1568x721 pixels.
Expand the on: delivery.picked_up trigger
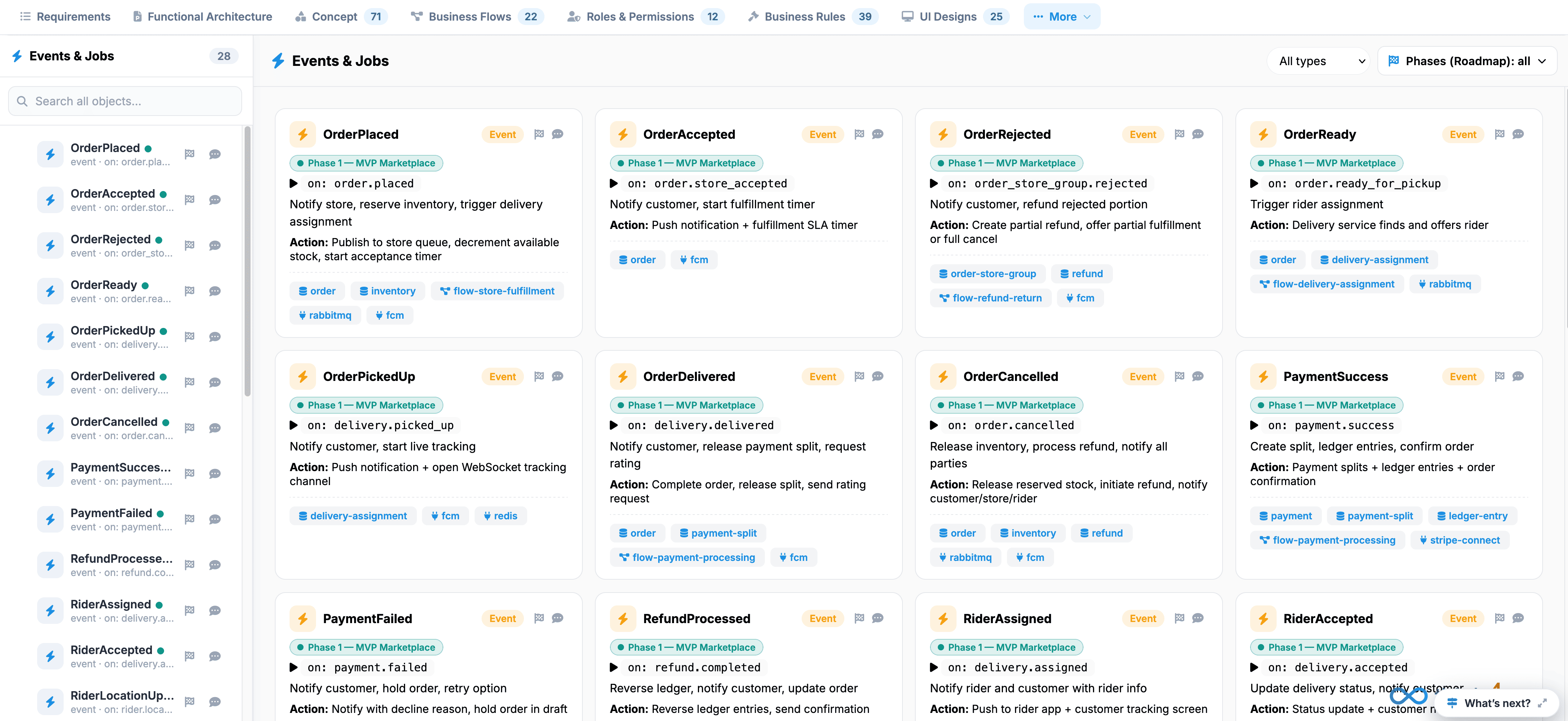tap(293, 425)
